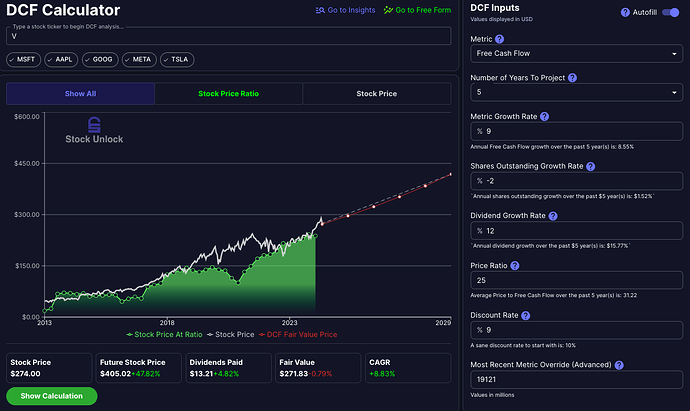The width and height of the screenshot is (690, 411).
Task: Click the Stock Price $274.00 value
Action: tap(26, 374)
